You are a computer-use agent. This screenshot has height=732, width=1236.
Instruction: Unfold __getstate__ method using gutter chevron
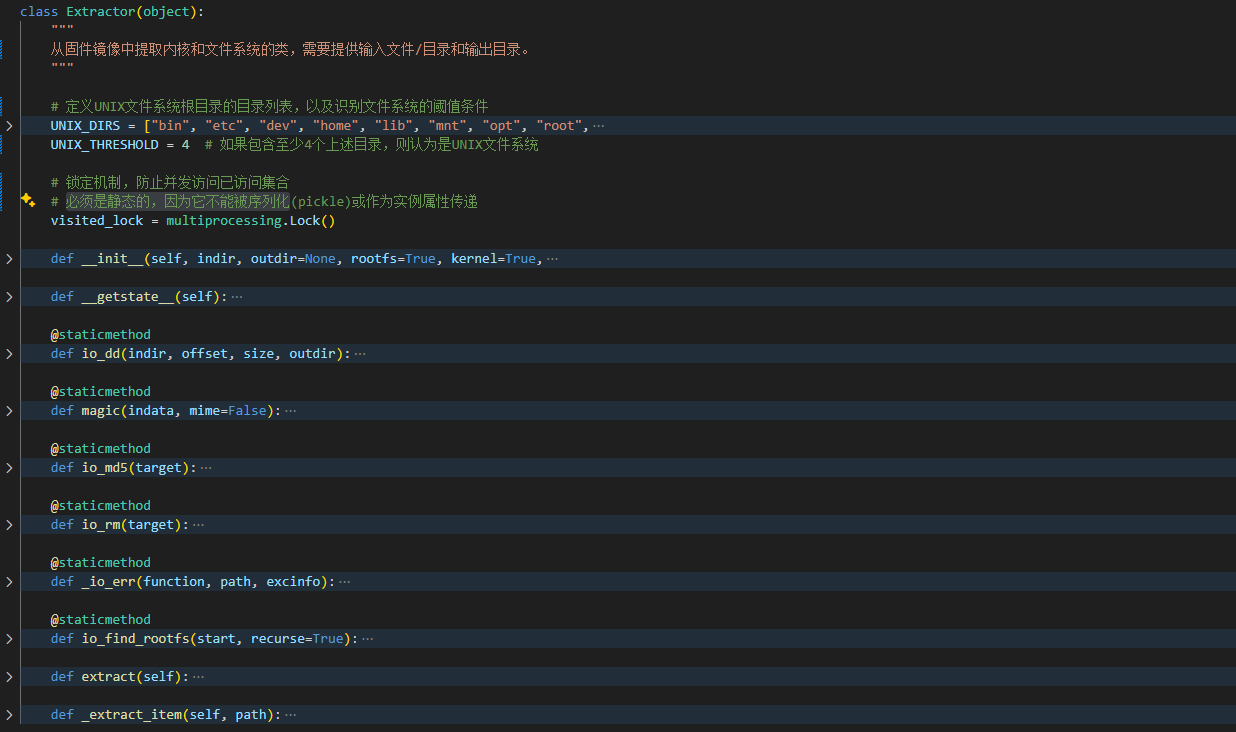pyautogui.click(x=9, y=297)
